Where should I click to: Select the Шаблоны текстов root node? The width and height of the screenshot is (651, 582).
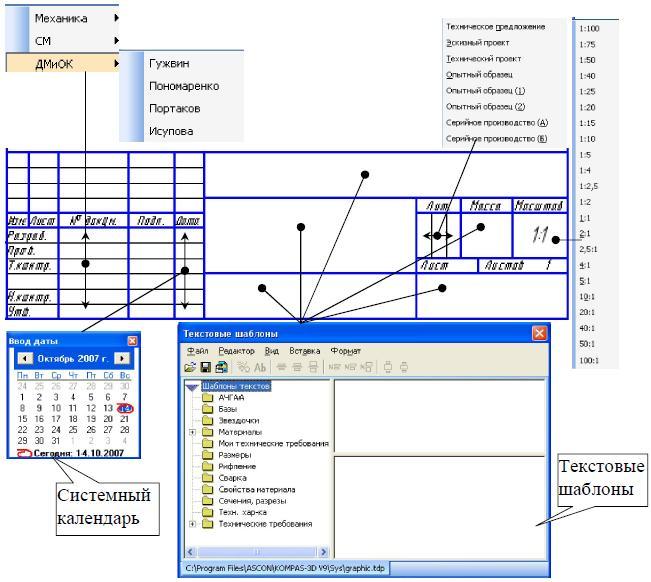tap(236, 386)
